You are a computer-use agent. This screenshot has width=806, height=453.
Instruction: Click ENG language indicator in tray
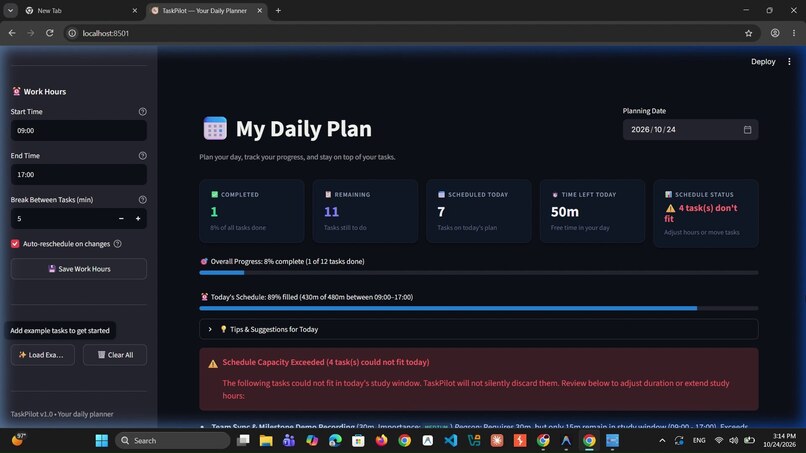coord(699,441)
